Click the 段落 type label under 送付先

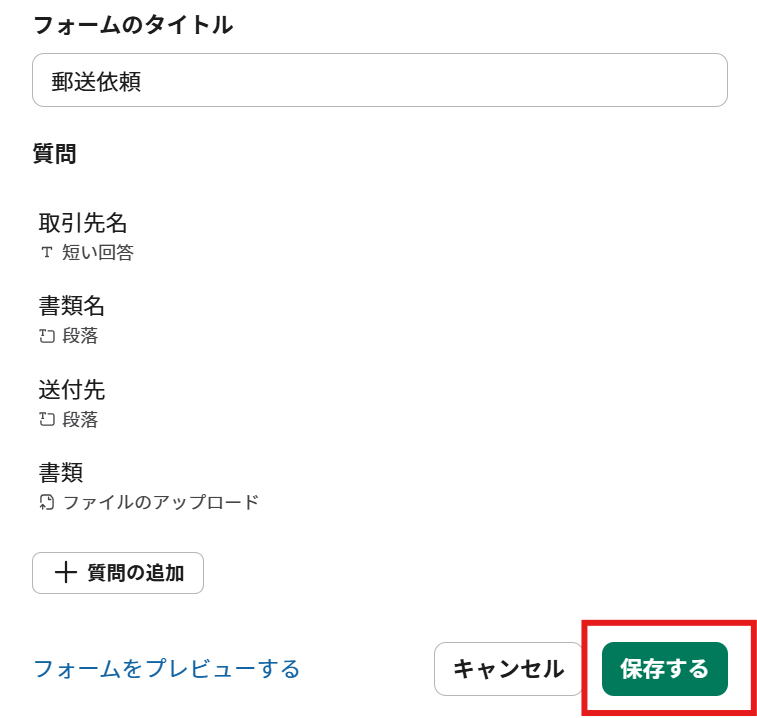(x=80, y=420)
